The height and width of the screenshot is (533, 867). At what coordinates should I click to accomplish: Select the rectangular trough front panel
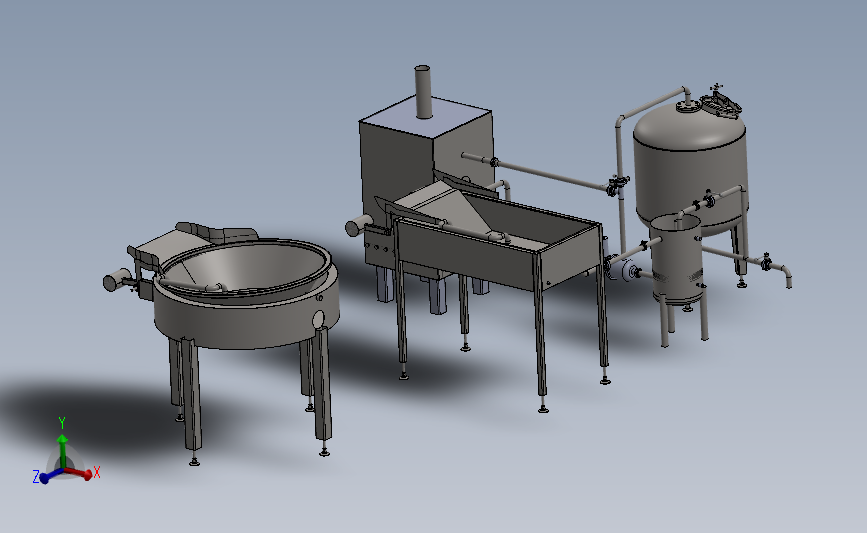click(x=467, y=254)
